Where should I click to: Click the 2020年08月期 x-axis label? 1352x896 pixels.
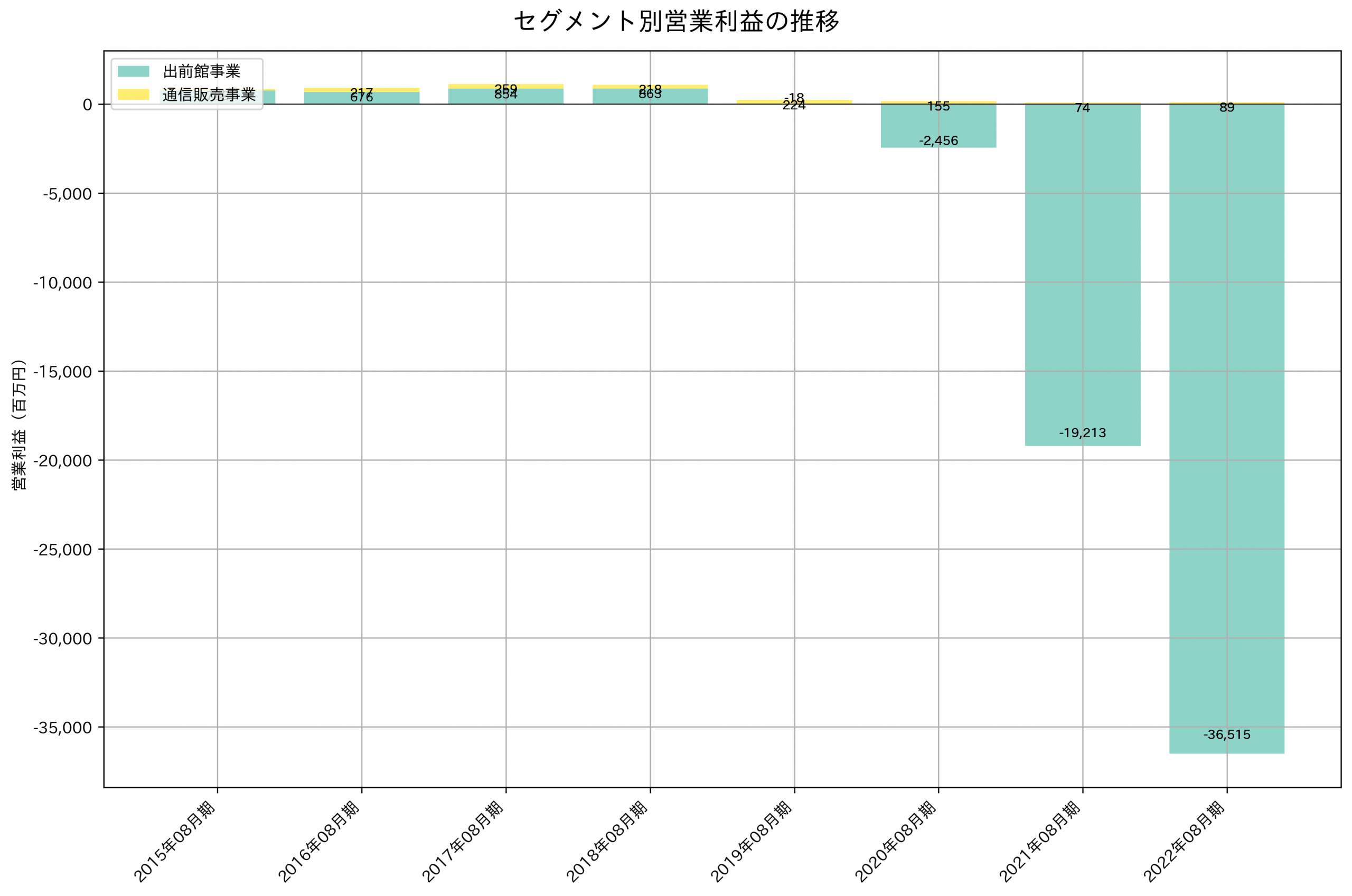point(895,841)
